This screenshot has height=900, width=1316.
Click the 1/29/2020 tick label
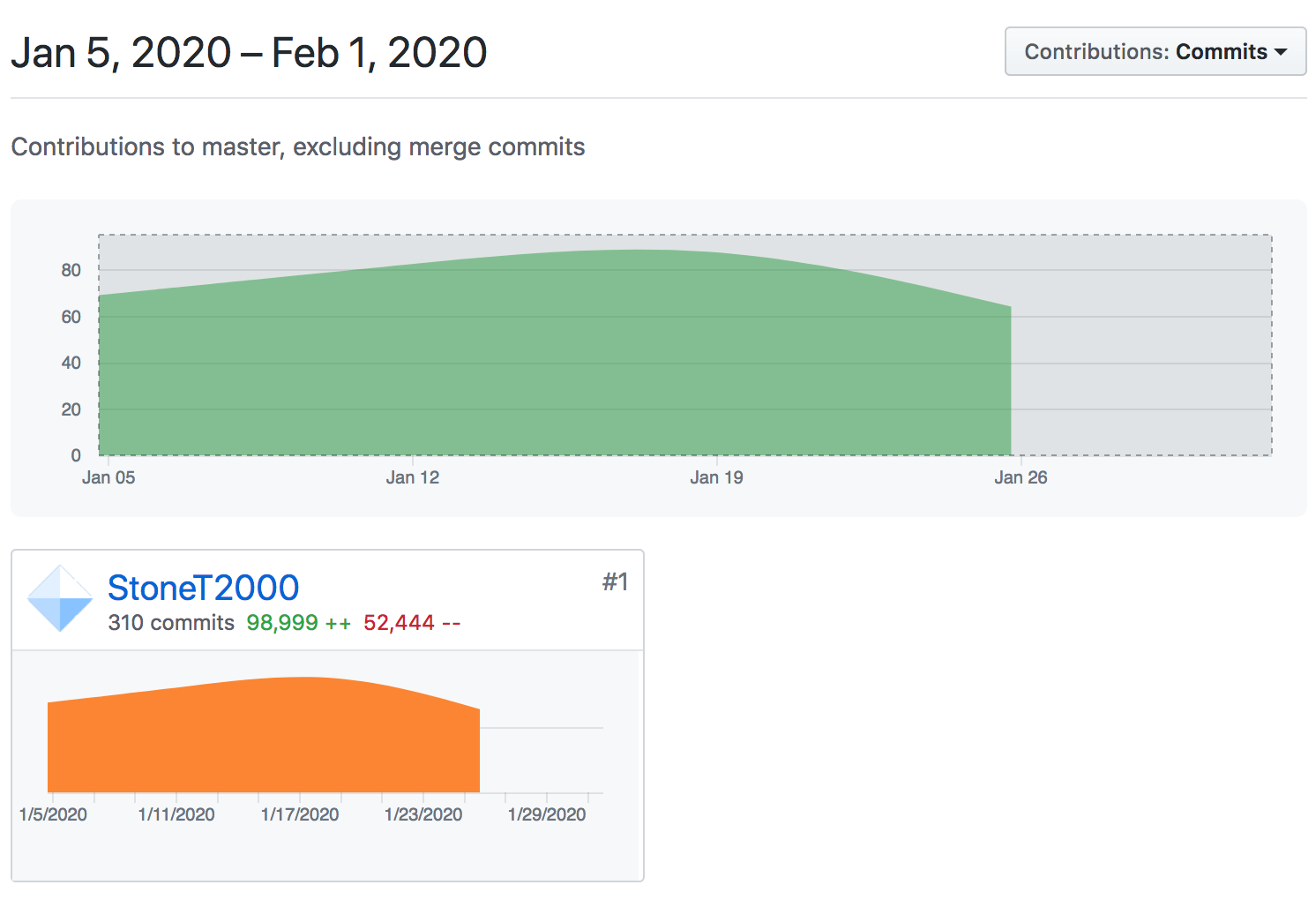point(547,814)
